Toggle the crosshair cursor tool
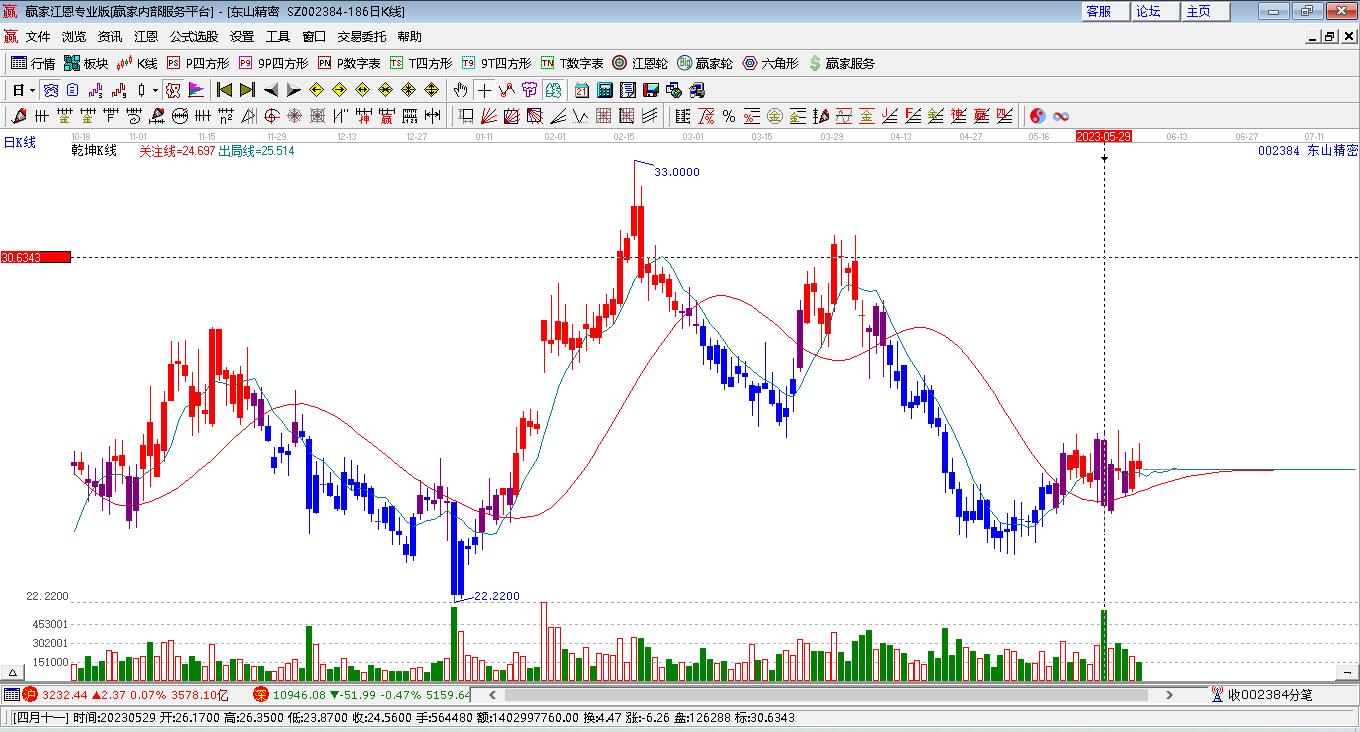 click(x=484, y=90)
